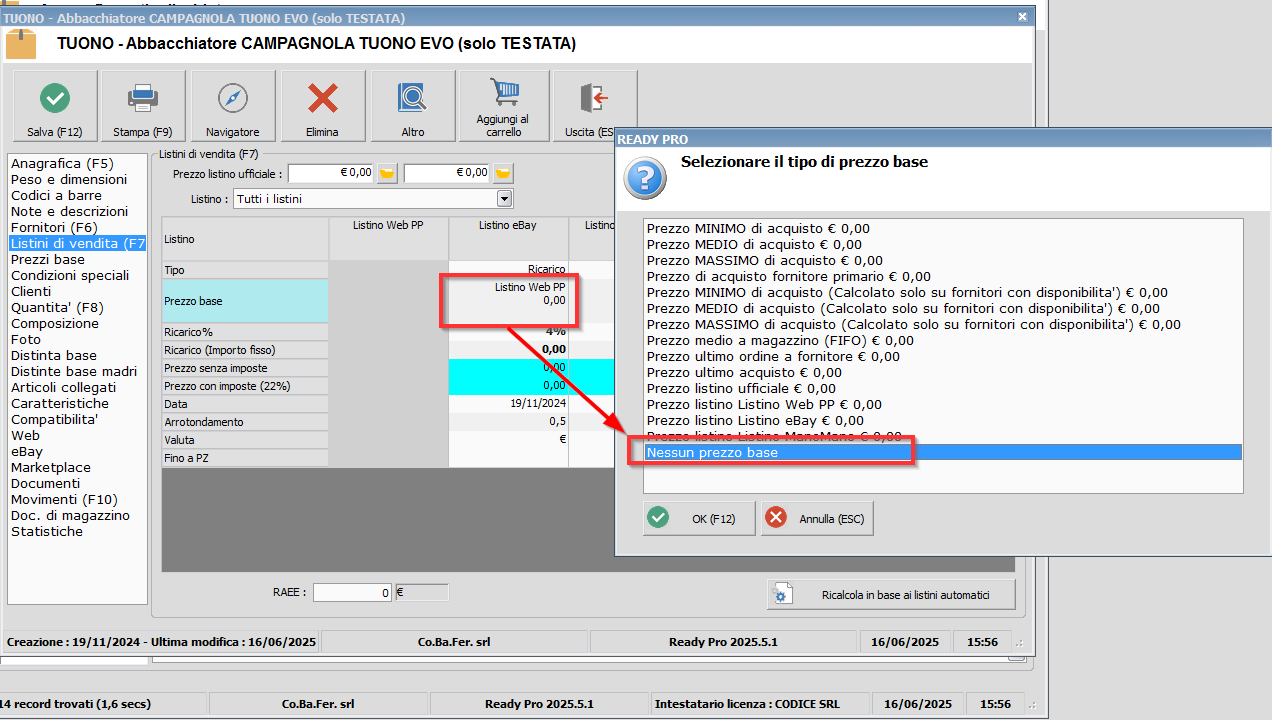Go to Peso e dimensioni section
Screen dimensions: 1272x720
point(69,179)
